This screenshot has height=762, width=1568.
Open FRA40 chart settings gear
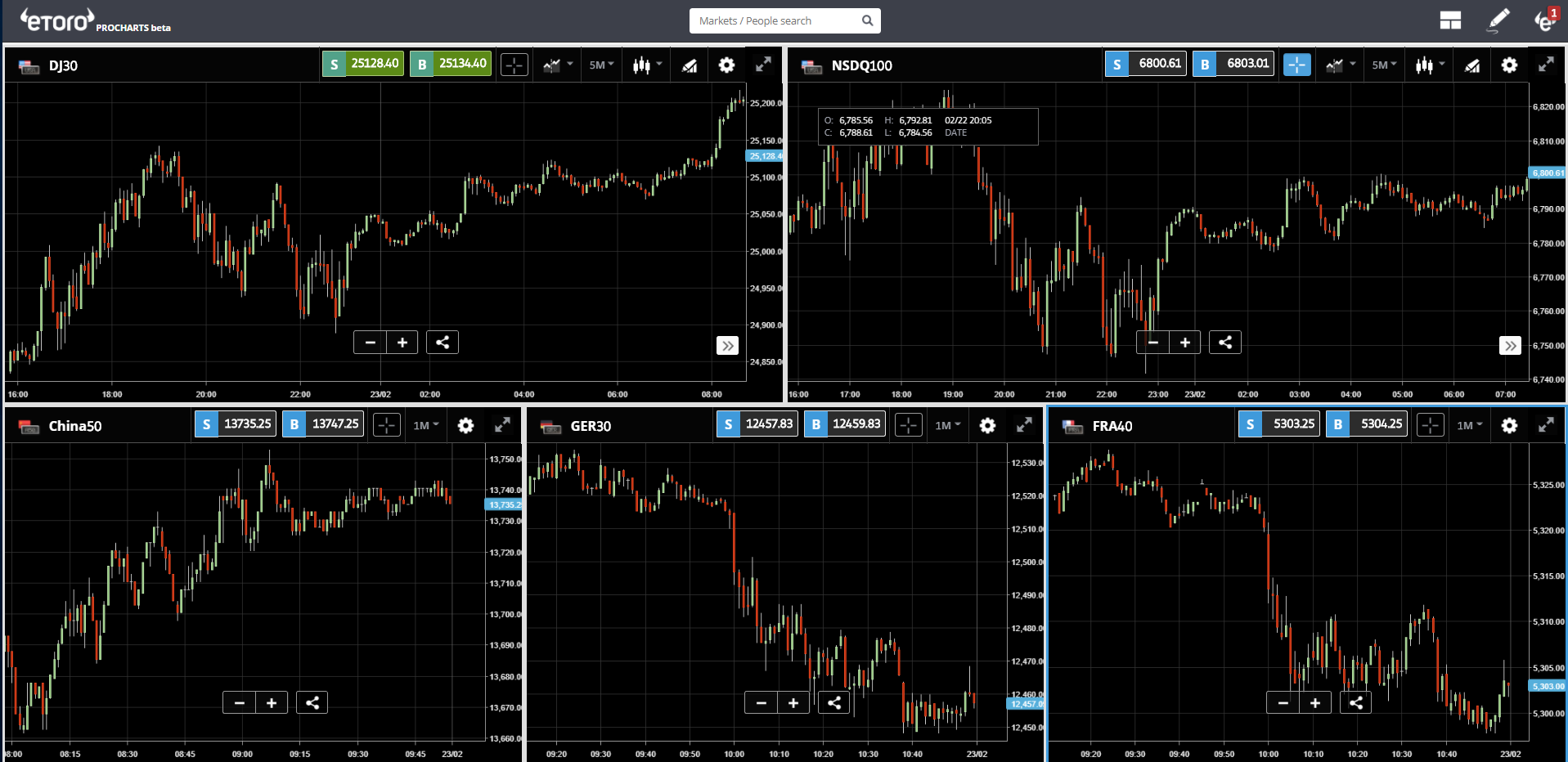[x=1509, y=425]
